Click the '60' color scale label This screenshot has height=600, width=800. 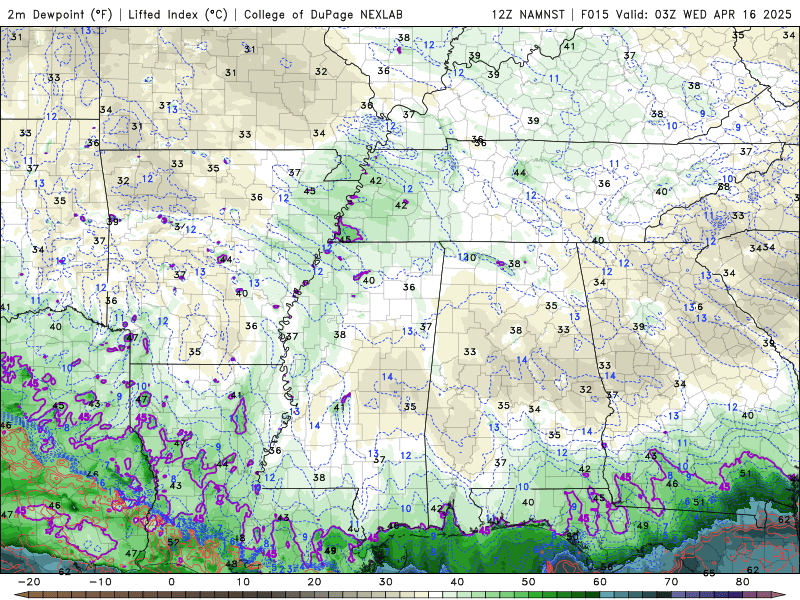tap(600, 582)
